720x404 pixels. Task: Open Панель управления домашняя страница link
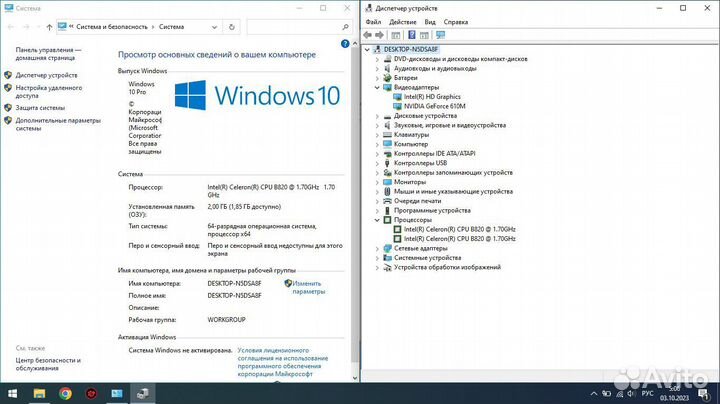click(48, 54)
